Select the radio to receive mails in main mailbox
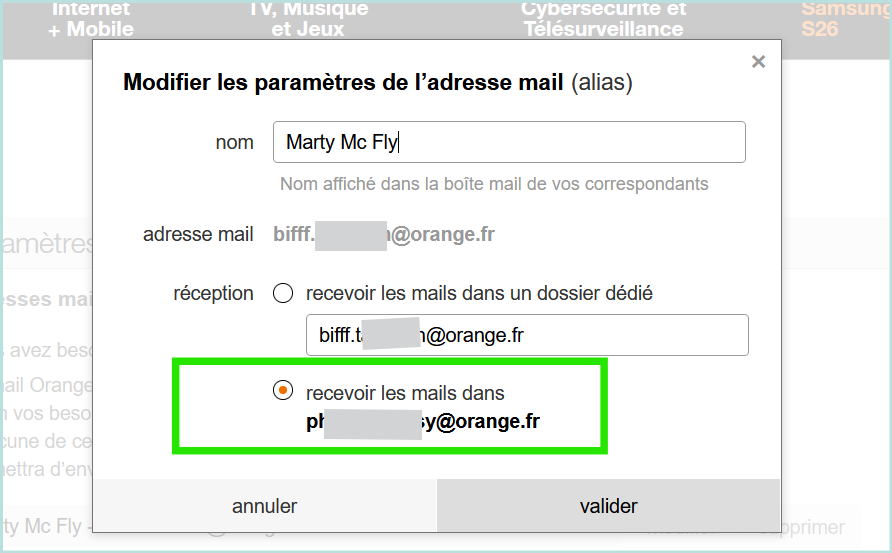Screen dimensions: 892x553 (283, 391)
